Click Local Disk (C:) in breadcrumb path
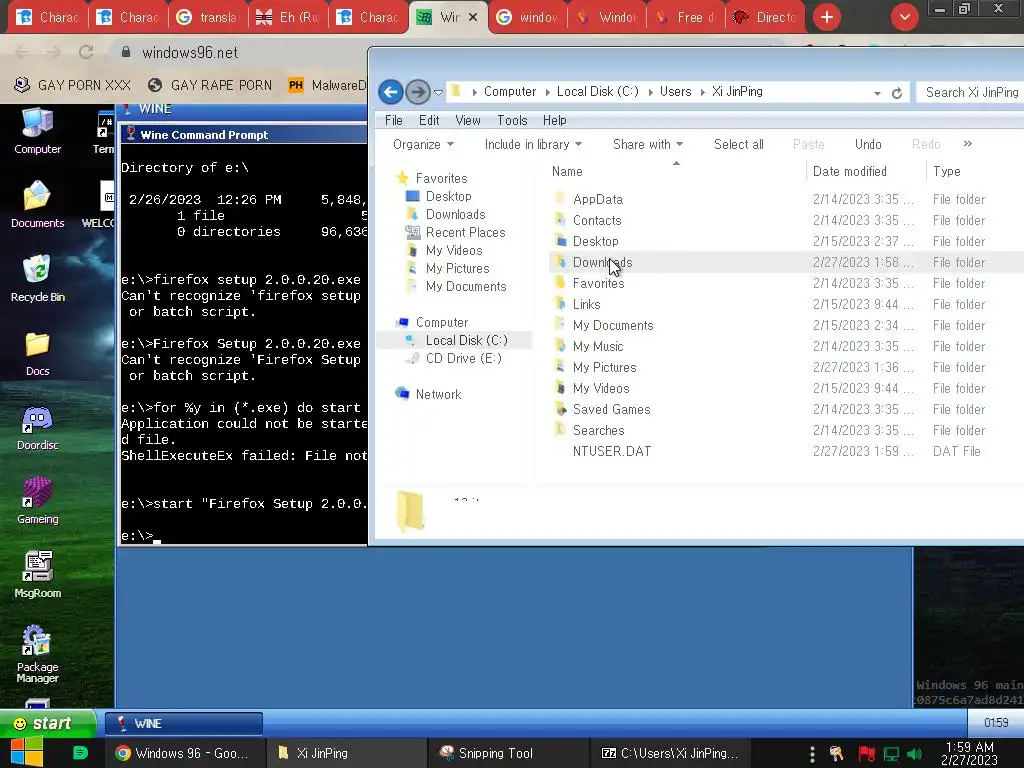This screenshot has height=768, width=1024. pos(598,91)
